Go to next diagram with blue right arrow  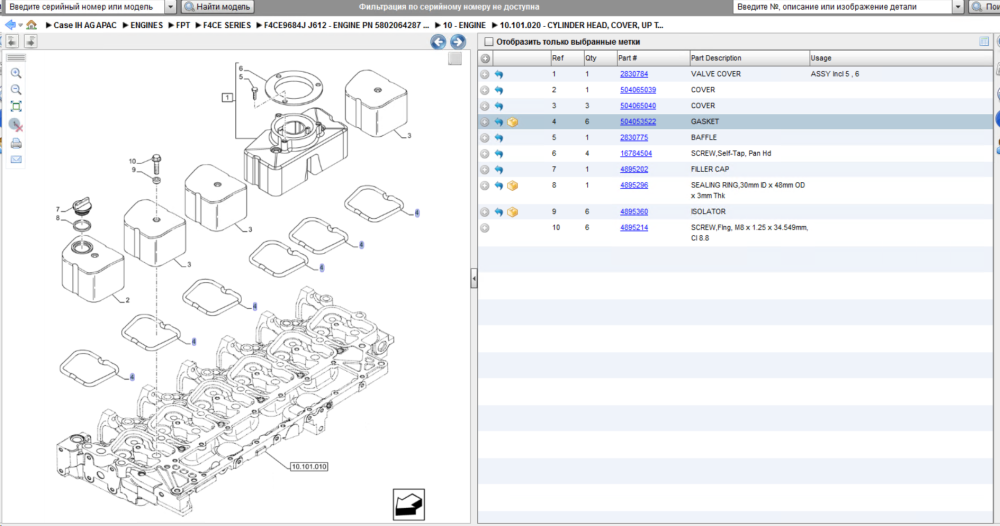point(458,42)
